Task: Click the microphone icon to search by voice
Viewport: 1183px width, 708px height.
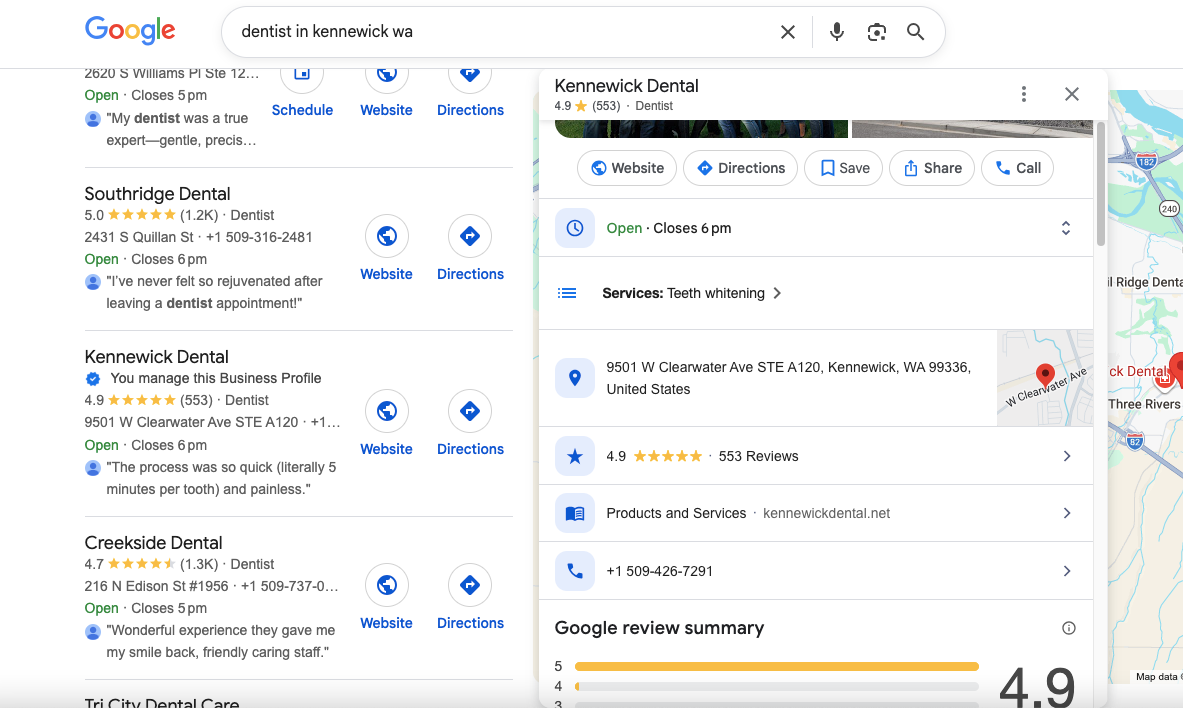Action: [836, 32]
